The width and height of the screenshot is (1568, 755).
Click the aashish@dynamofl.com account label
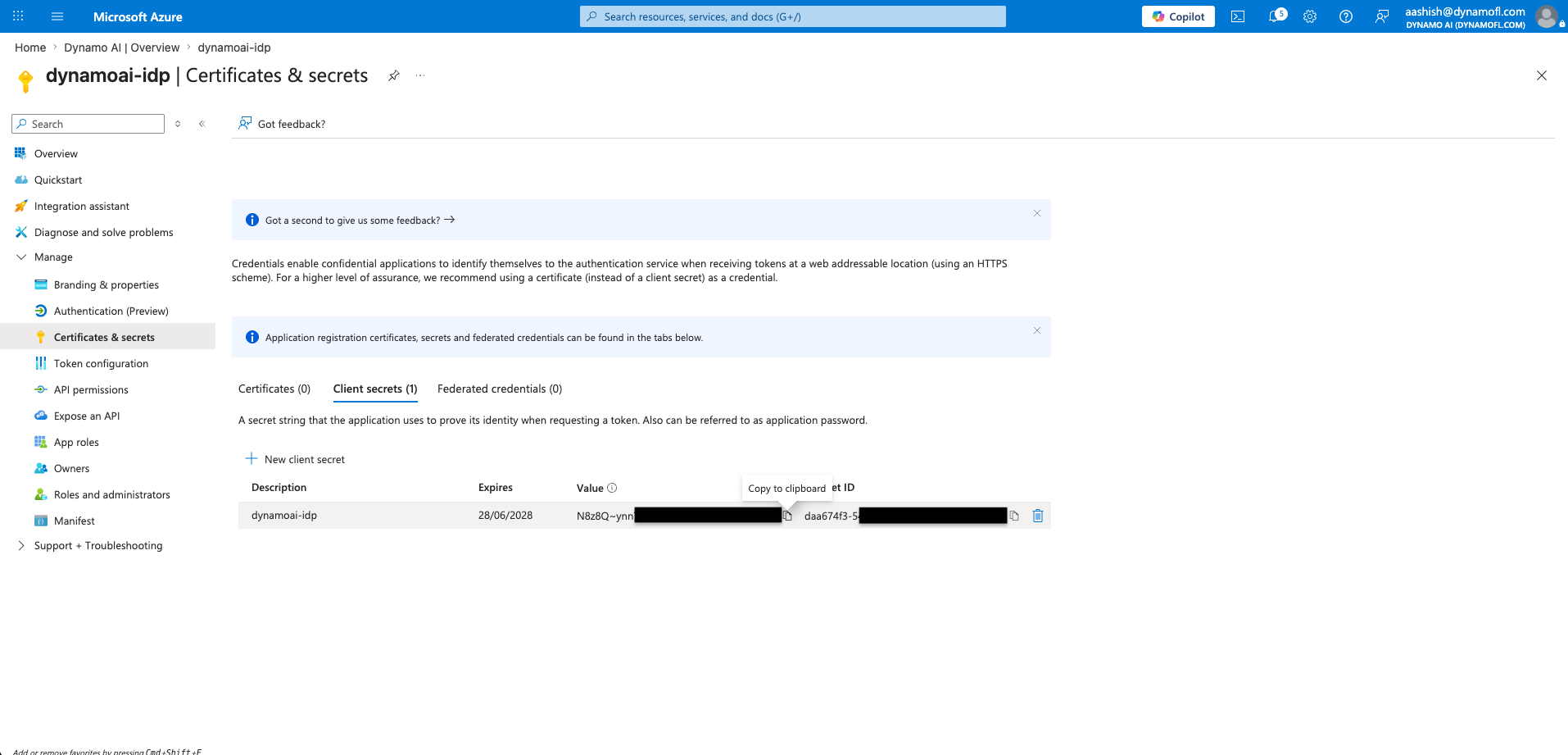[x=1465, y=11]
